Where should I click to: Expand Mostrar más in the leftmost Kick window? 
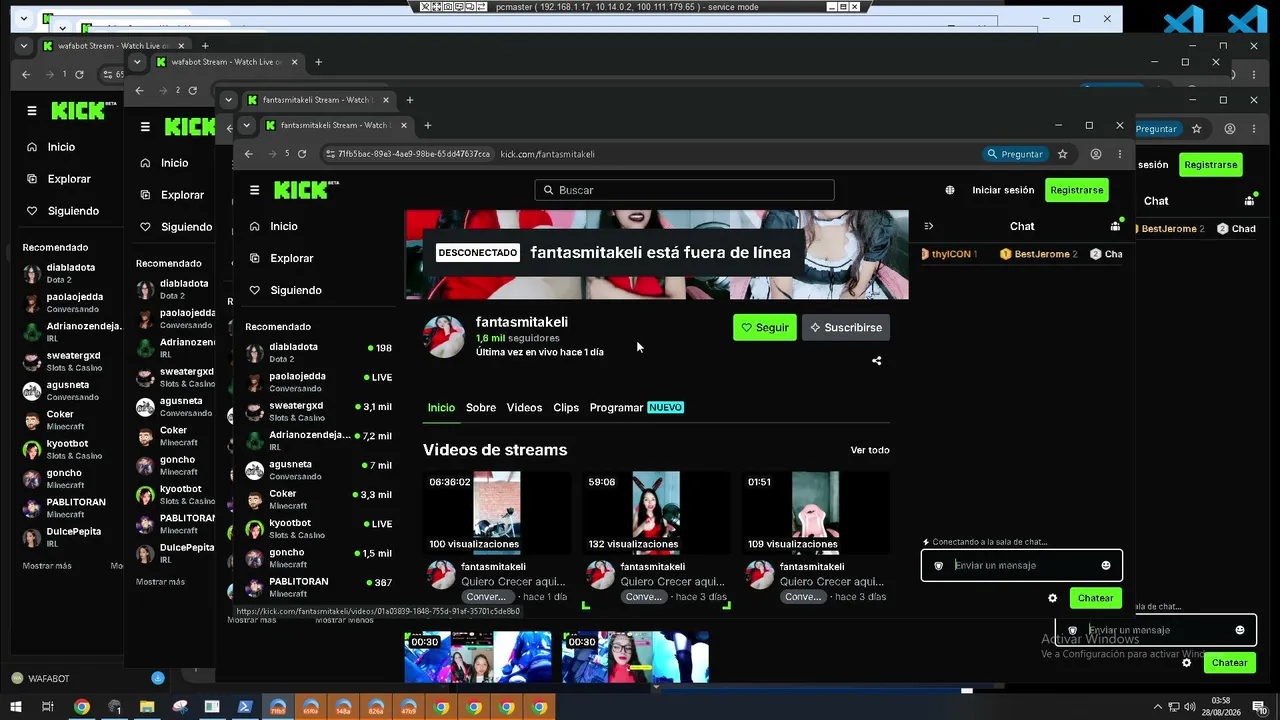47,566
